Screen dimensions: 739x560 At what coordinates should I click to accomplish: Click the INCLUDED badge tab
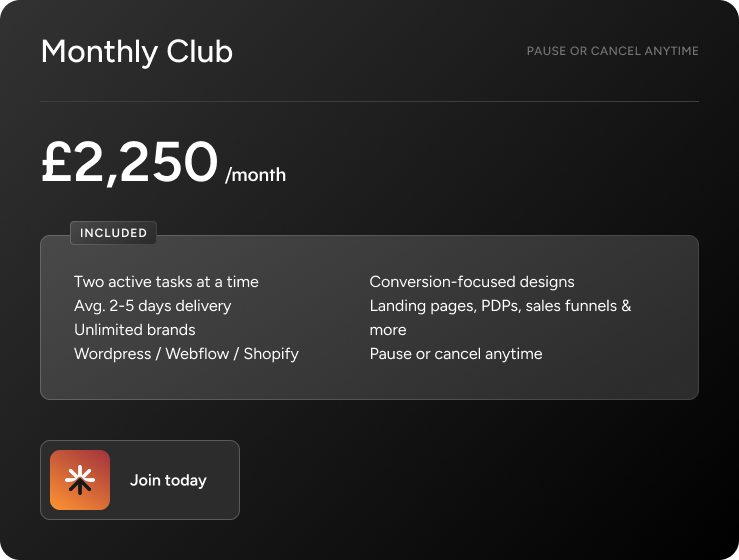pyautogui.click(x=113, y=233)
